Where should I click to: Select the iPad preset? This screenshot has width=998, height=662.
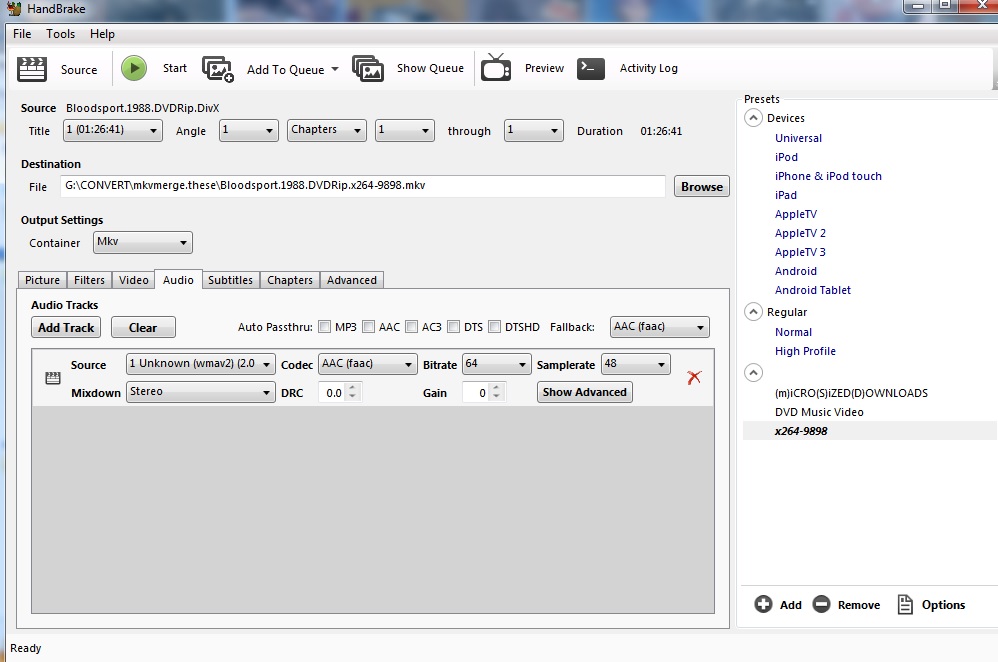coord(785,195)
